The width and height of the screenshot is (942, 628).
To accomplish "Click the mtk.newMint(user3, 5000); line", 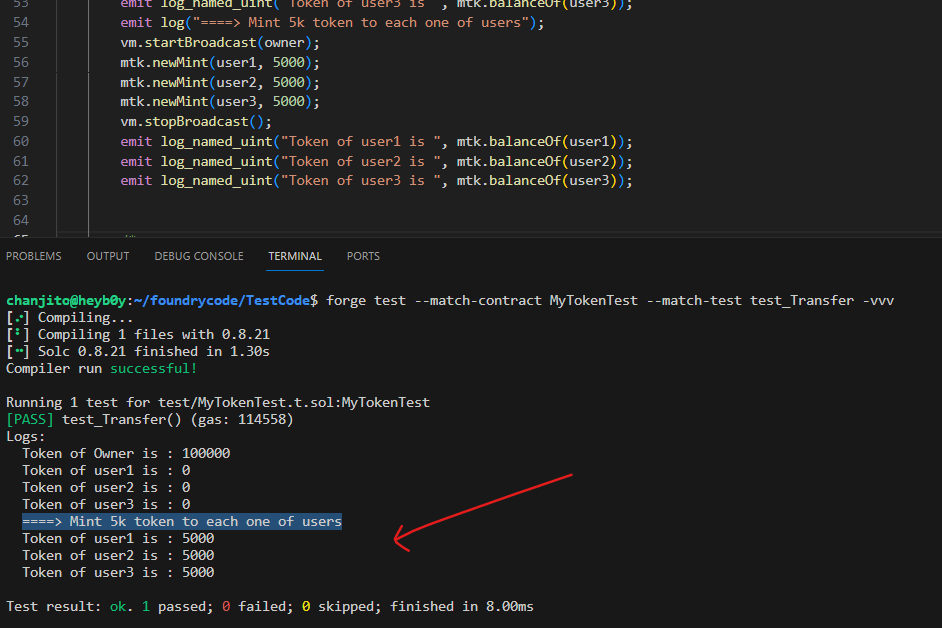I will pos(220,102).
